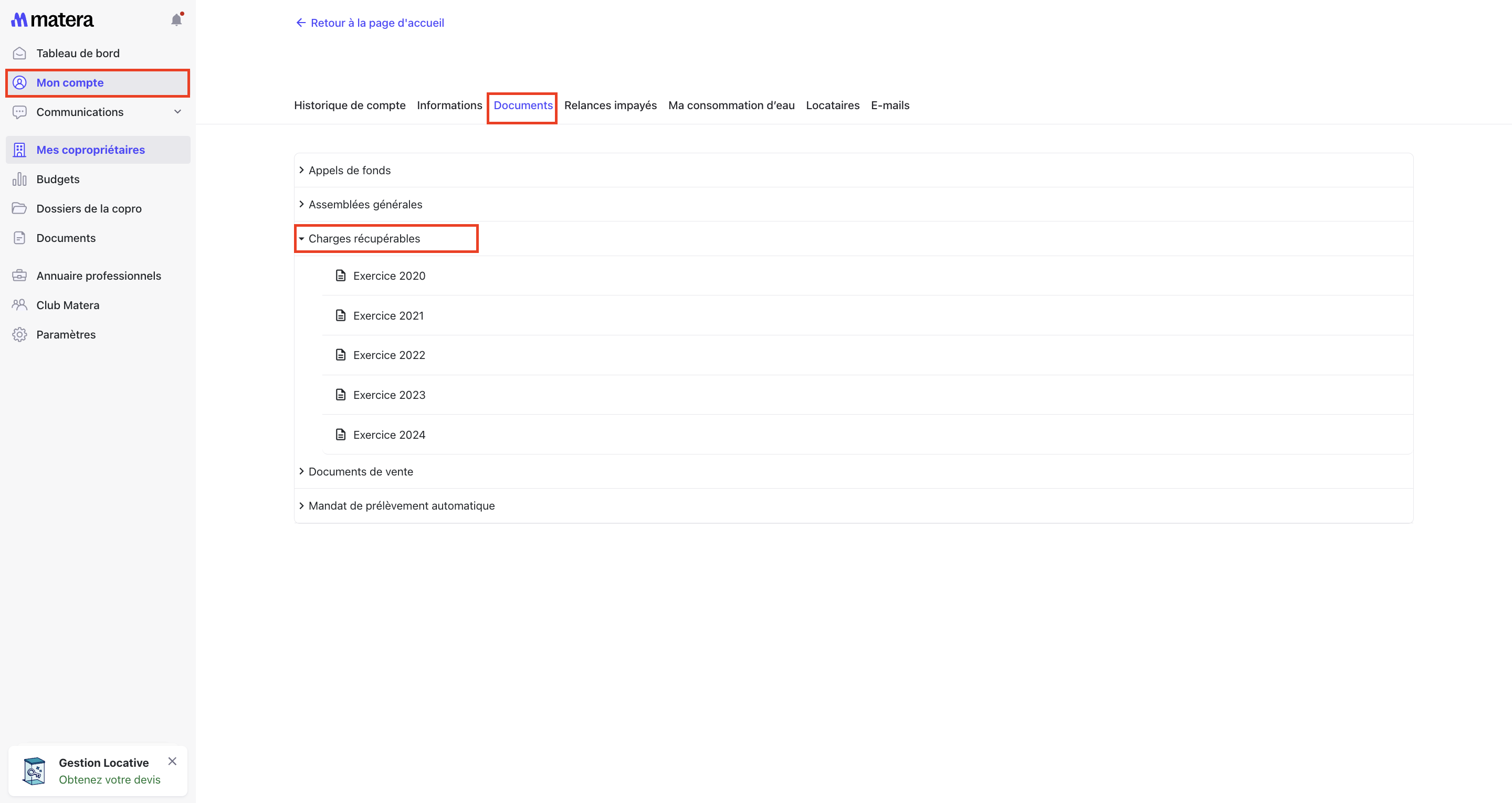Open Dossiers de la copro folder icon

(x=19, y=208)
